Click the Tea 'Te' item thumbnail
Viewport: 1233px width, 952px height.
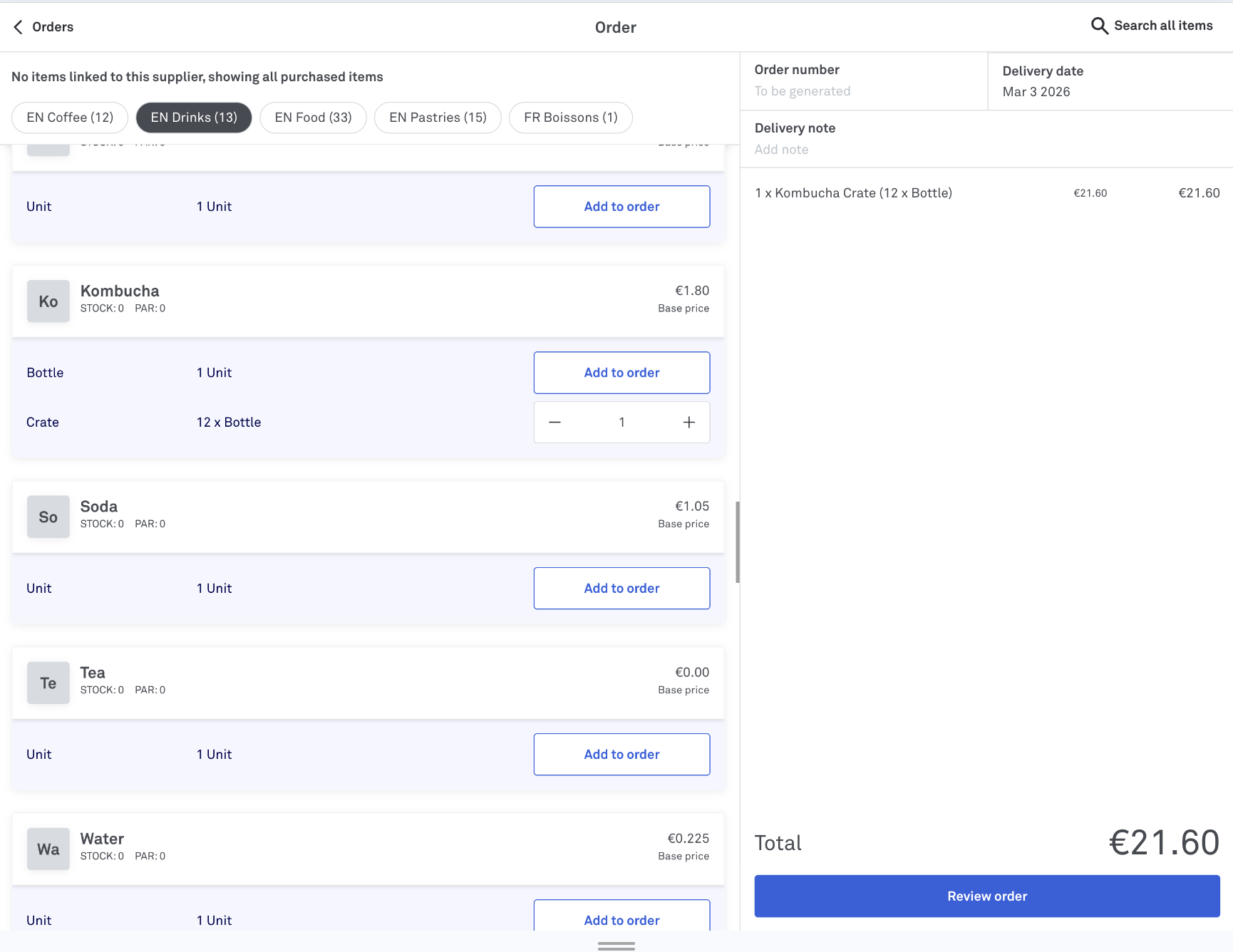click(48, 683)
